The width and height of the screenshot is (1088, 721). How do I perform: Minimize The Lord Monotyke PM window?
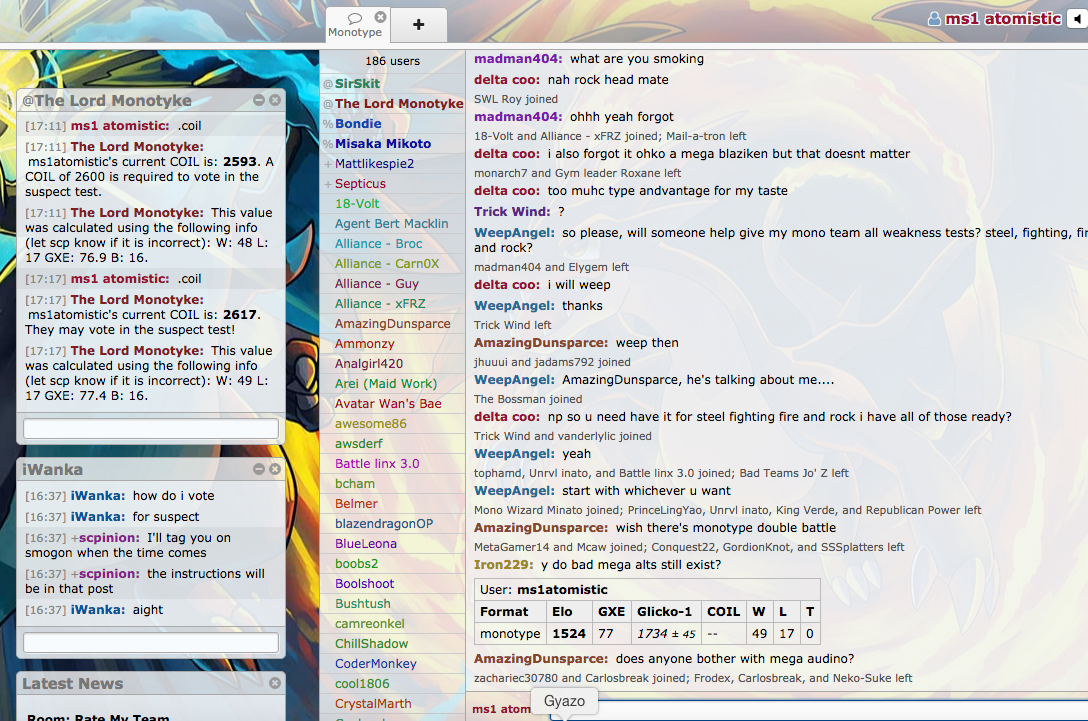click(259, 101)
